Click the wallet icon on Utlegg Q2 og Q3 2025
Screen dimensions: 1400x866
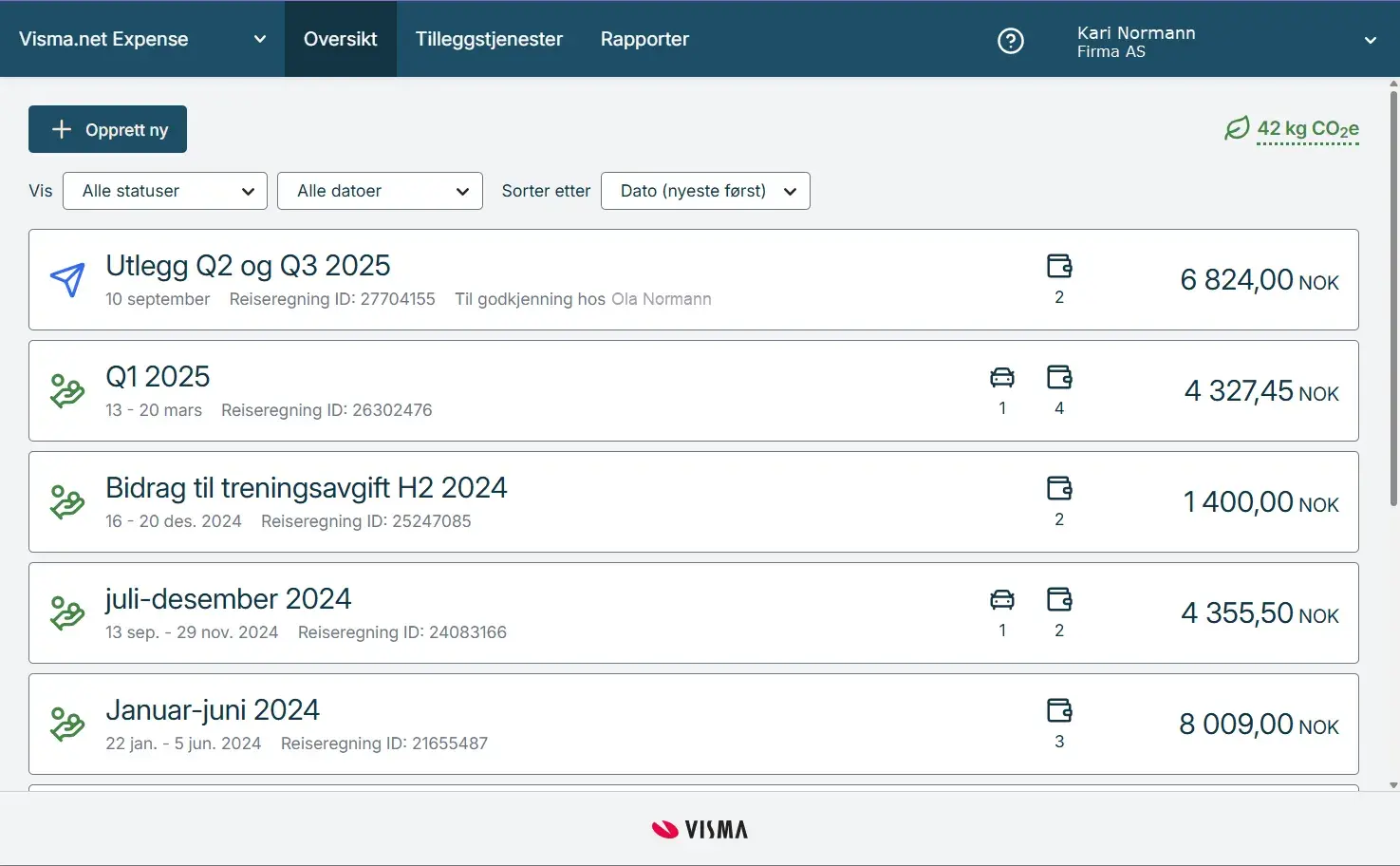[x=1059, y=266]
